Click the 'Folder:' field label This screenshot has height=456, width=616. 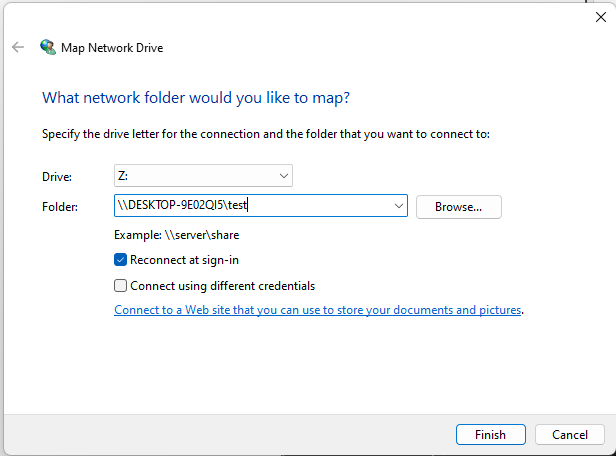click(60, 207)
